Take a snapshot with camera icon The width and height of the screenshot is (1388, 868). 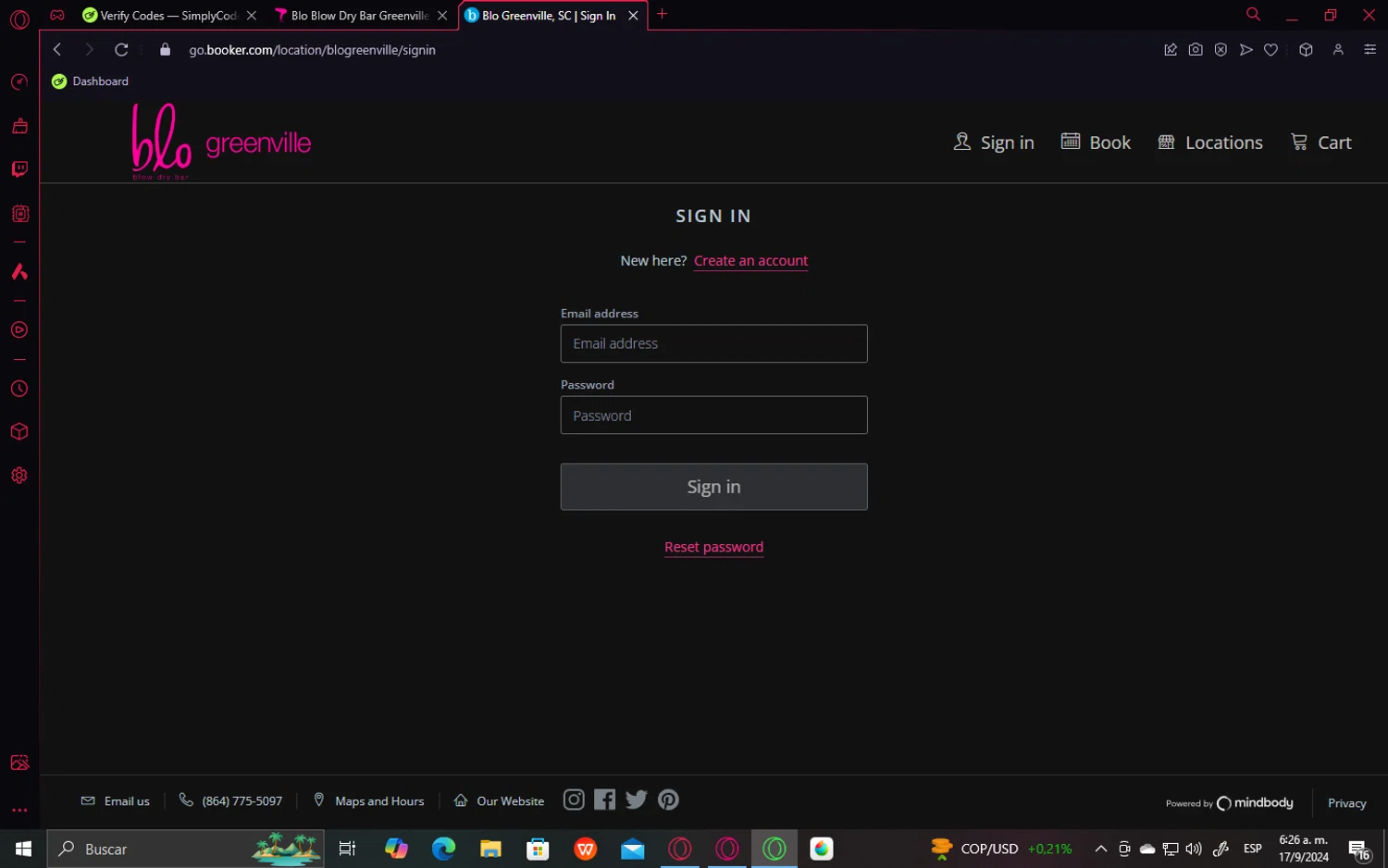click(x=1196, y=50)
